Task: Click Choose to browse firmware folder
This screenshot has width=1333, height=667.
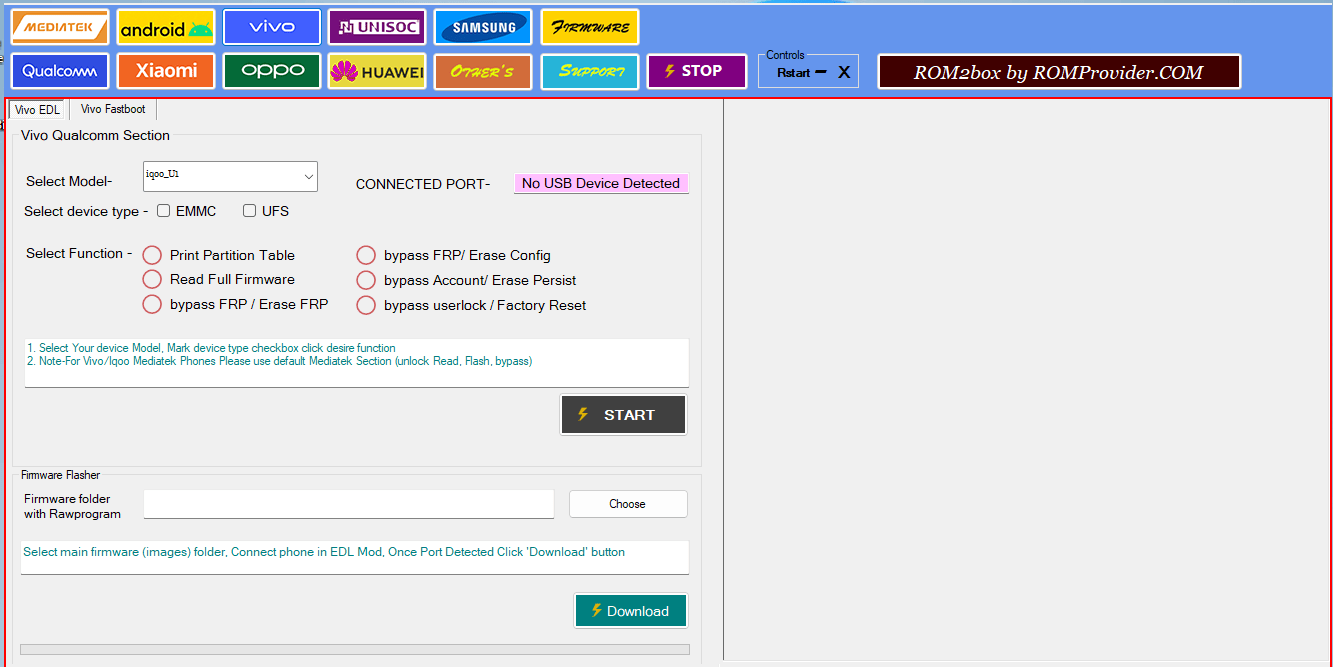Action: tap(628, 504)
